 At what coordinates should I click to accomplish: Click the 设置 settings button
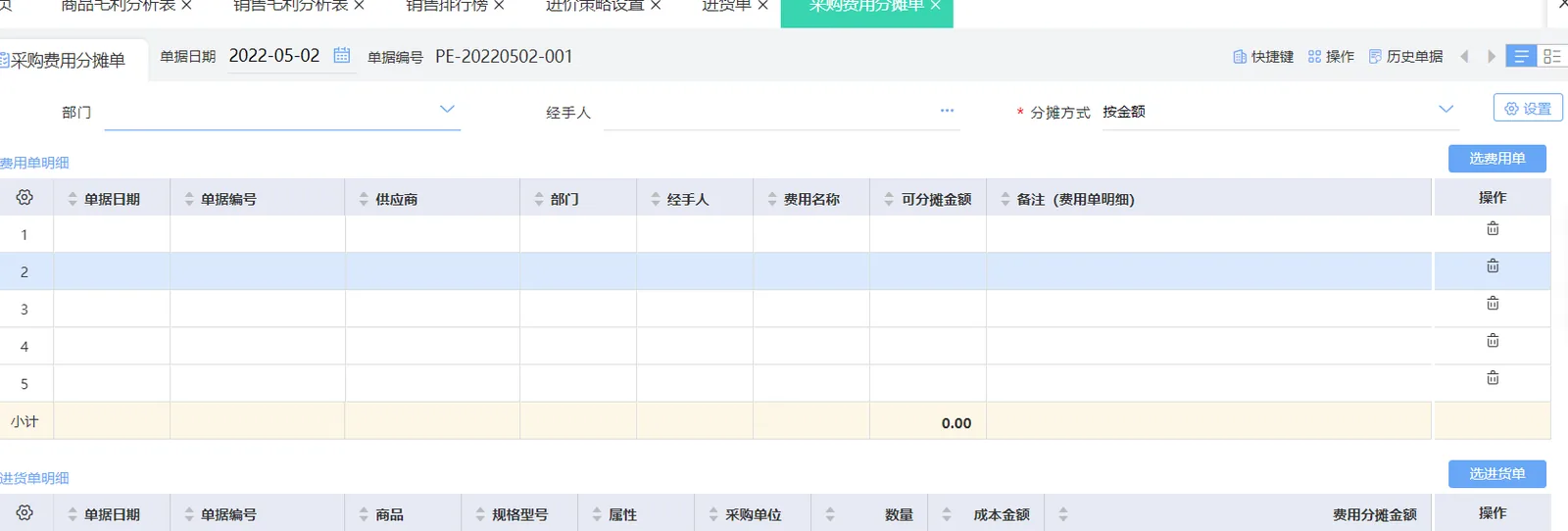[x=1528, y=108]
